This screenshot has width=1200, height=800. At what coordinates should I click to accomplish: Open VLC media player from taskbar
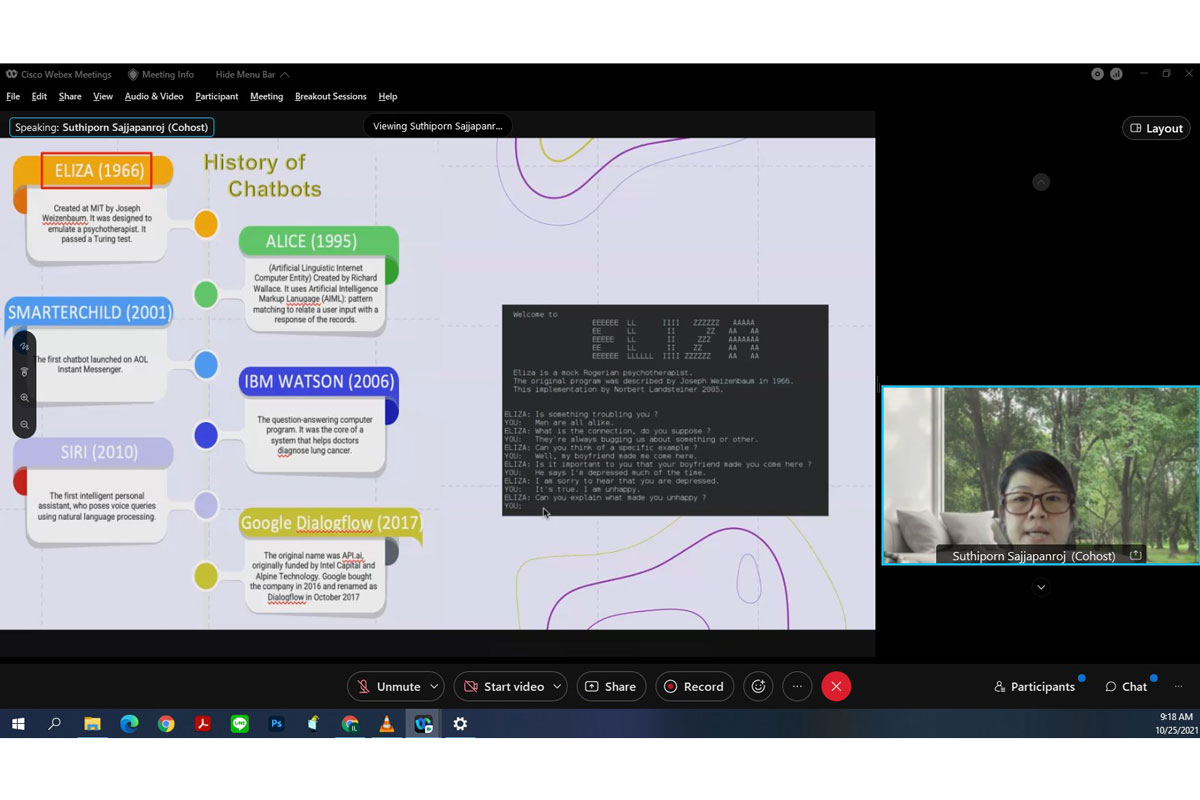[386, 724]
